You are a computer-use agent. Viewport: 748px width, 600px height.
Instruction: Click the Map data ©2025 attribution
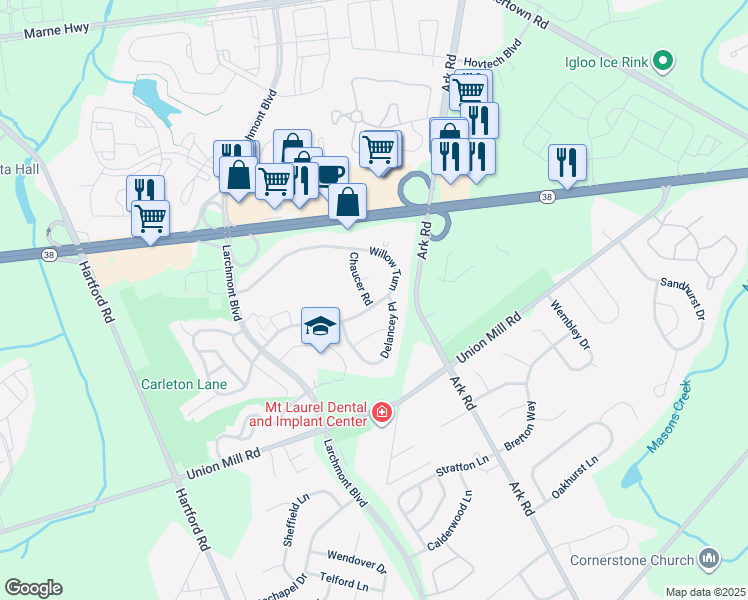click(x=706, y=592)
